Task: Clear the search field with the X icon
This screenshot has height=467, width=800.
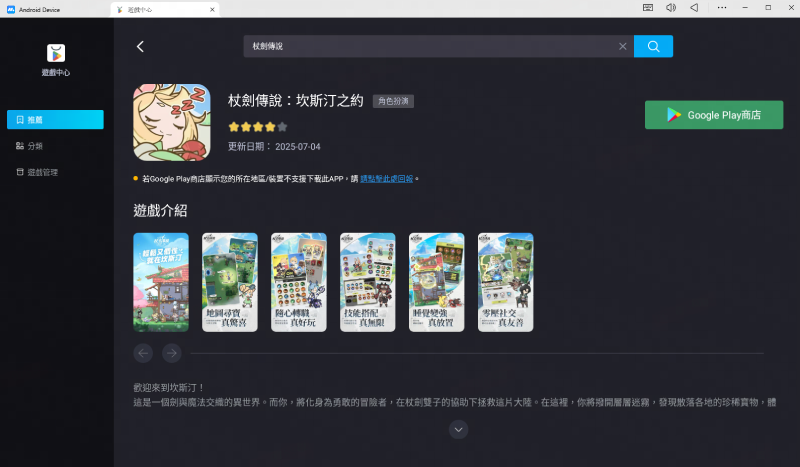Action: (622, 46)
